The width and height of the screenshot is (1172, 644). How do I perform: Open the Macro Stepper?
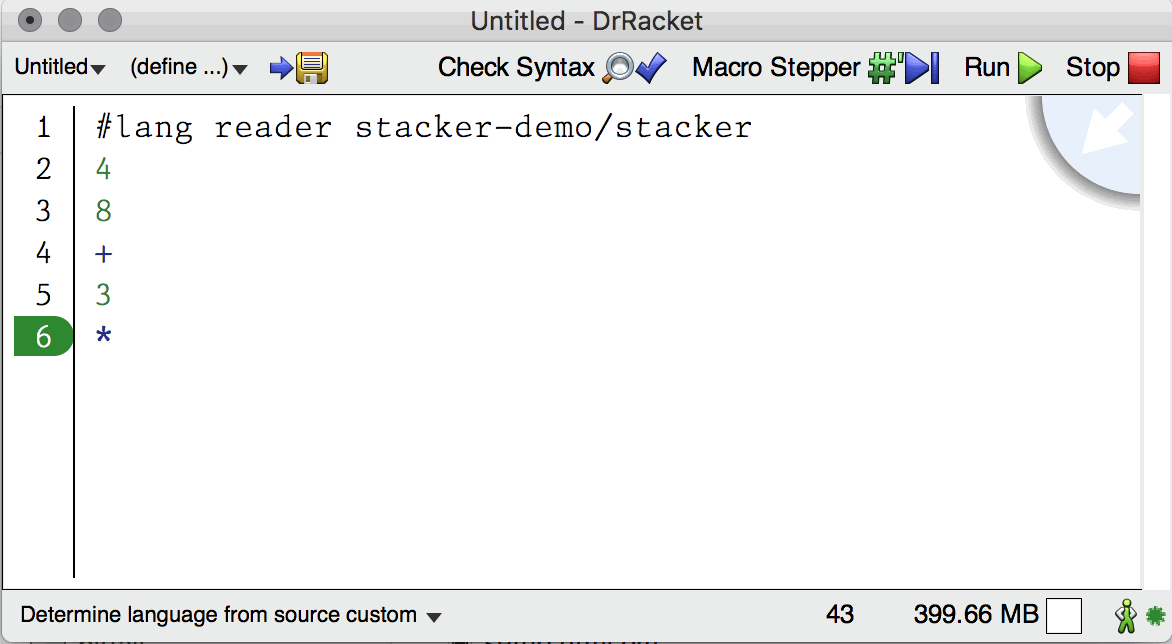pyautogui.click(x=816, y=68)
